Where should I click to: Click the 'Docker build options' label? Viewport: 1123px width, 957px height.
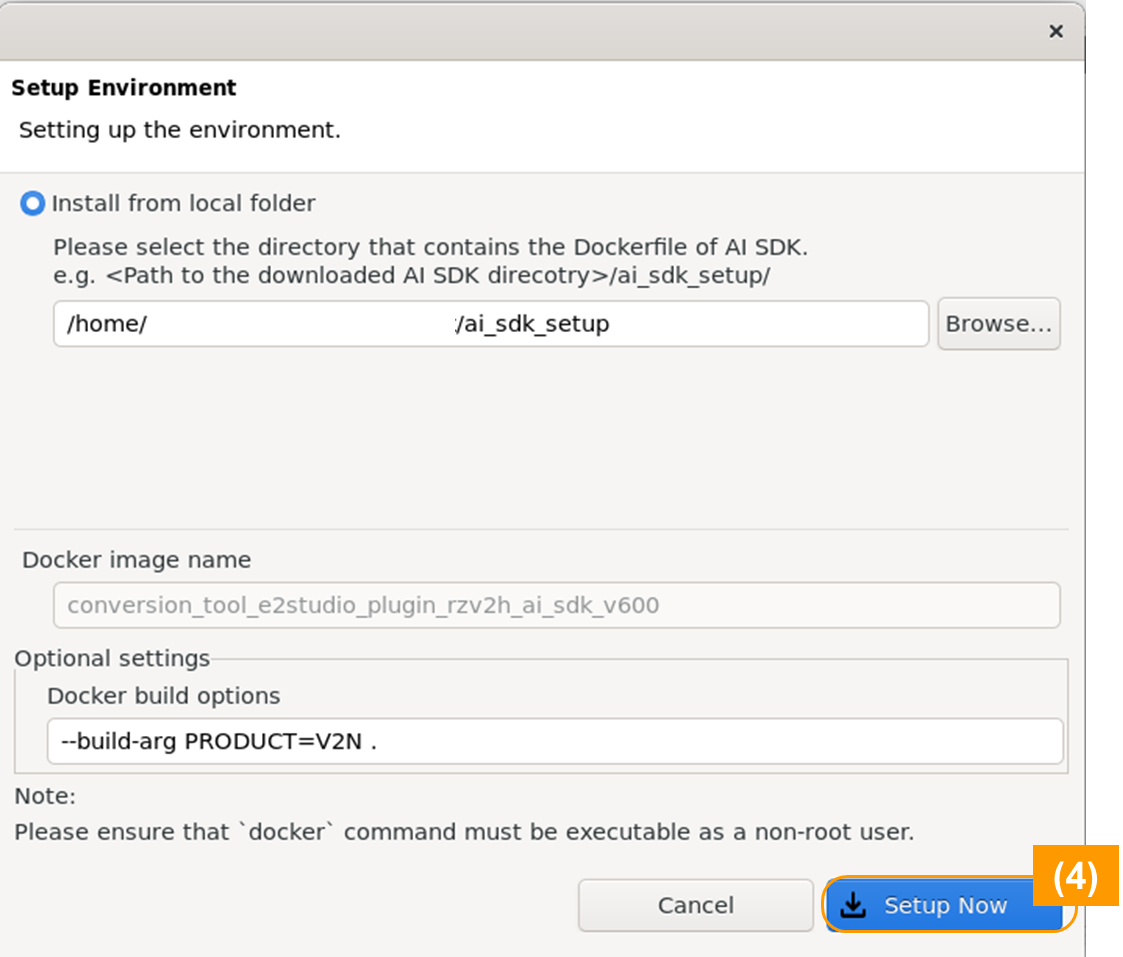point(164,696)
